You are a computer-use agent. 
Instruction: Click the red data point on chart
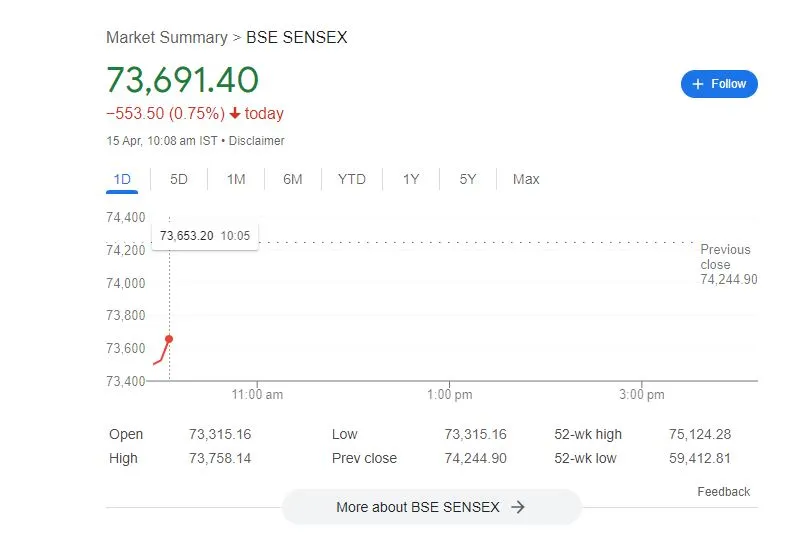169,339
